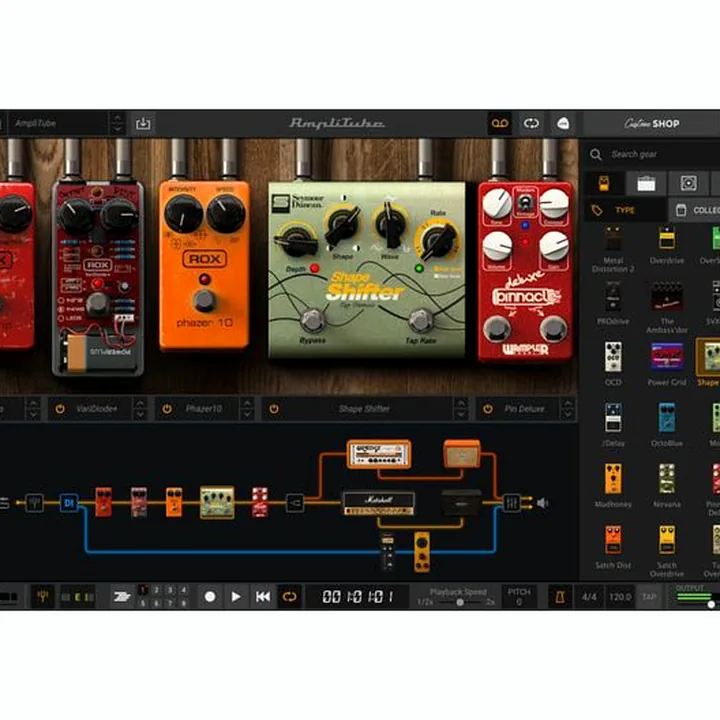Click the save preset download icon
Image resolution: width=720 pixels, height=720 pixels.
143,124
